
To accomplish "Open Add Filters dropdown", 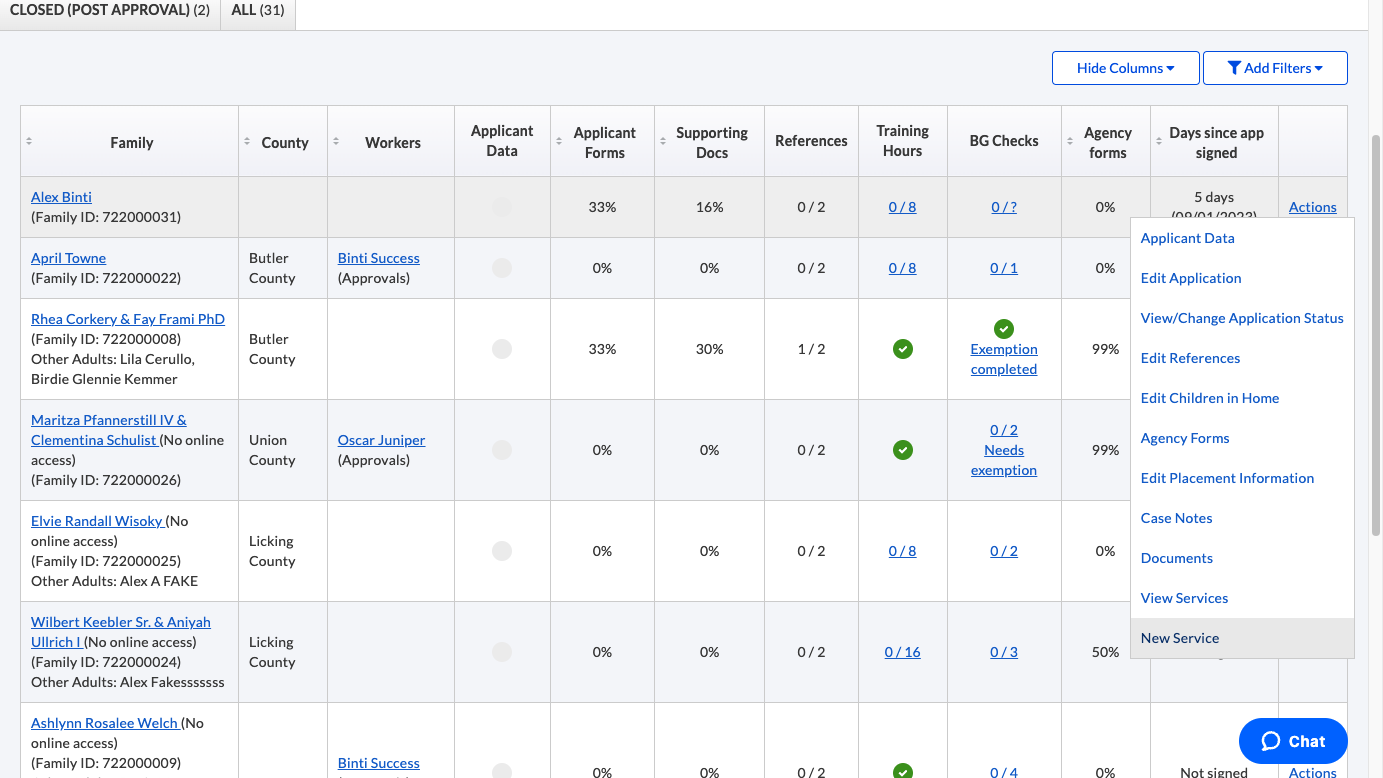I will (1275, 68).
